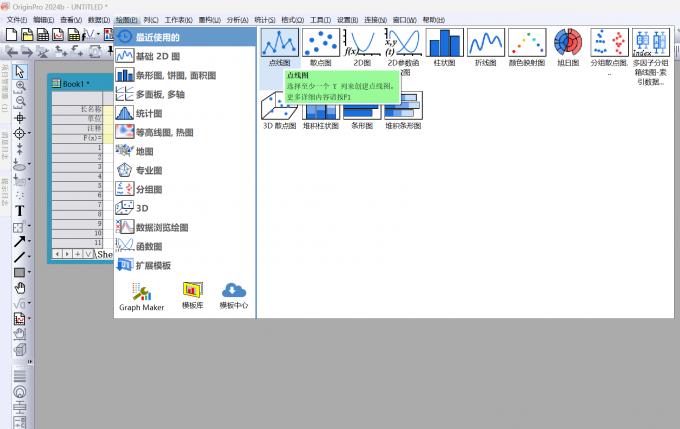The image size is (680, 429).
Task: Choose the 堆积条形图 stacked bar icon
Action: click(x=403, y=105)
